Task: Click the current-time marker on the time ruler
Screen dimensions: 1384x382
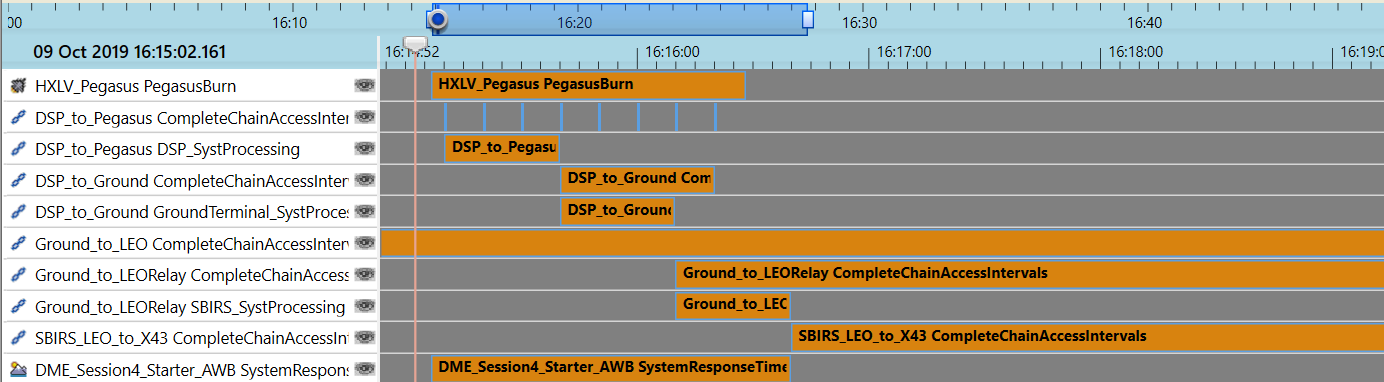Action: (x=414, y=43)
